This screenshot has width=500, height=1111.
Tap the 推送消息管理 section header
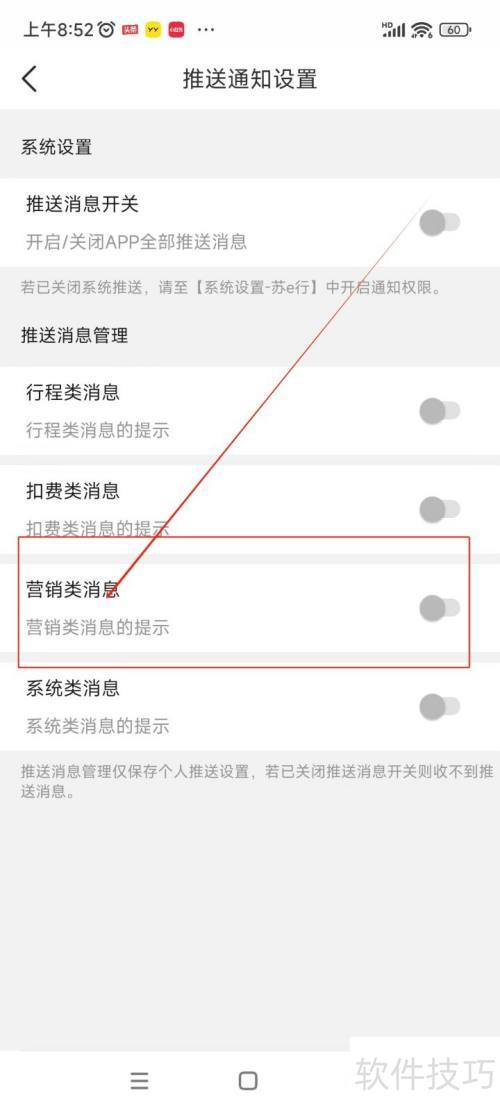74,335
